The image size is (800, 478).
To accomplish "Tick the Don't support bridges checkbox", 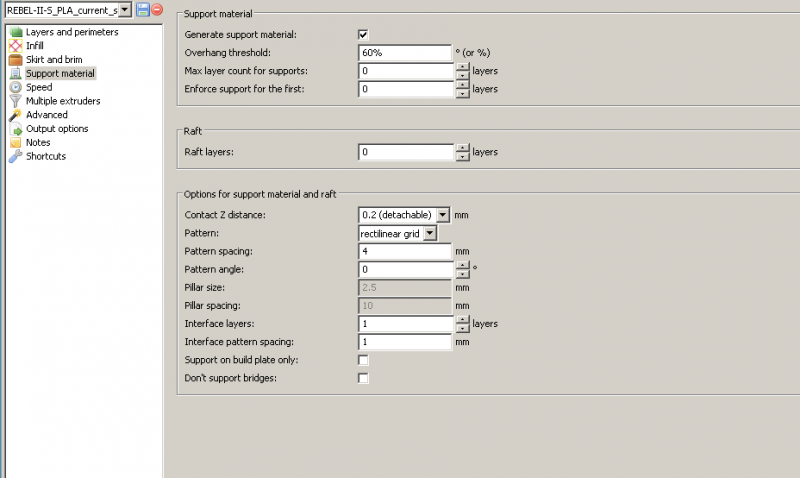I will [x=363, y=378].
